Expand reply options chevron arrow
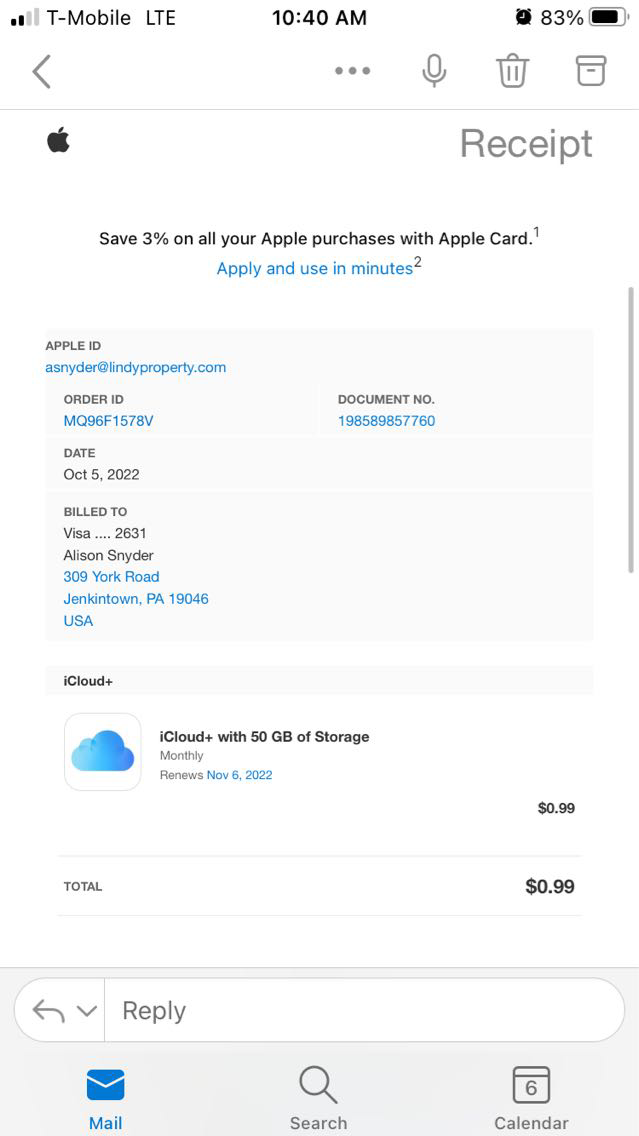The width and height of the screenshot is (639, 1136). [x=87, y=1011]
